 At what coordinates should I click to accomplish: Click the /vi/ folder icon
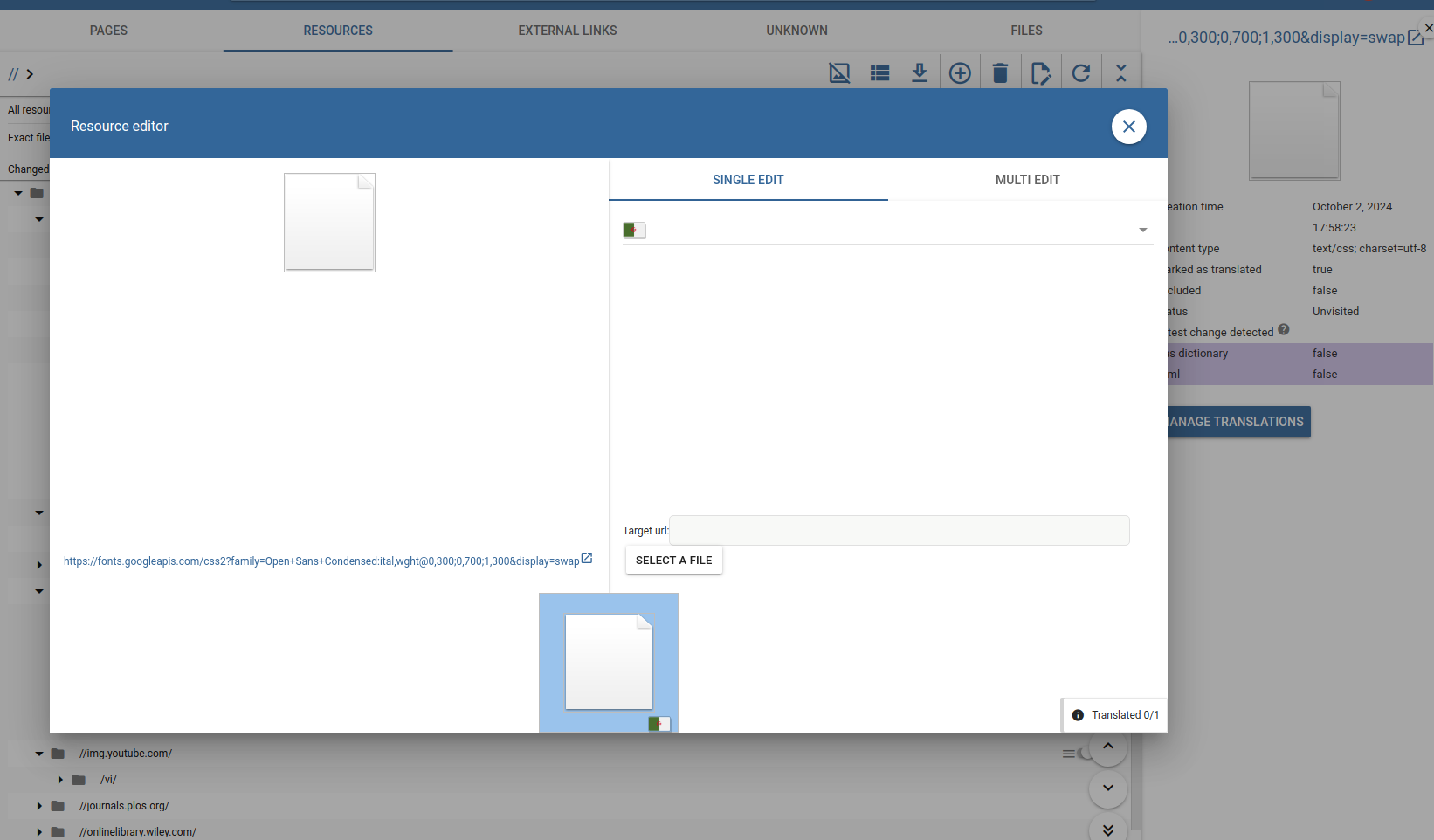coord(79,780)
